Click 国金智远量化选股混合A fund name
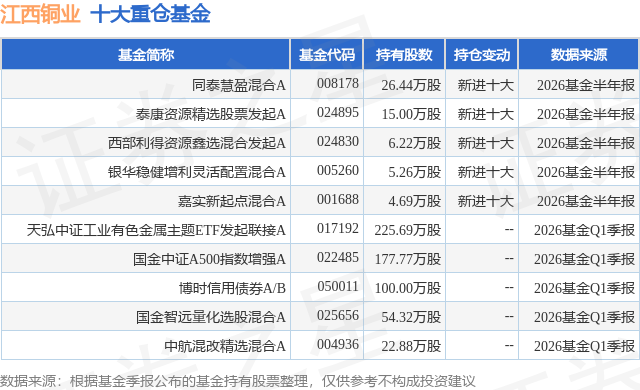Viewport: 640px width, 390px height. tap(211, 317)
